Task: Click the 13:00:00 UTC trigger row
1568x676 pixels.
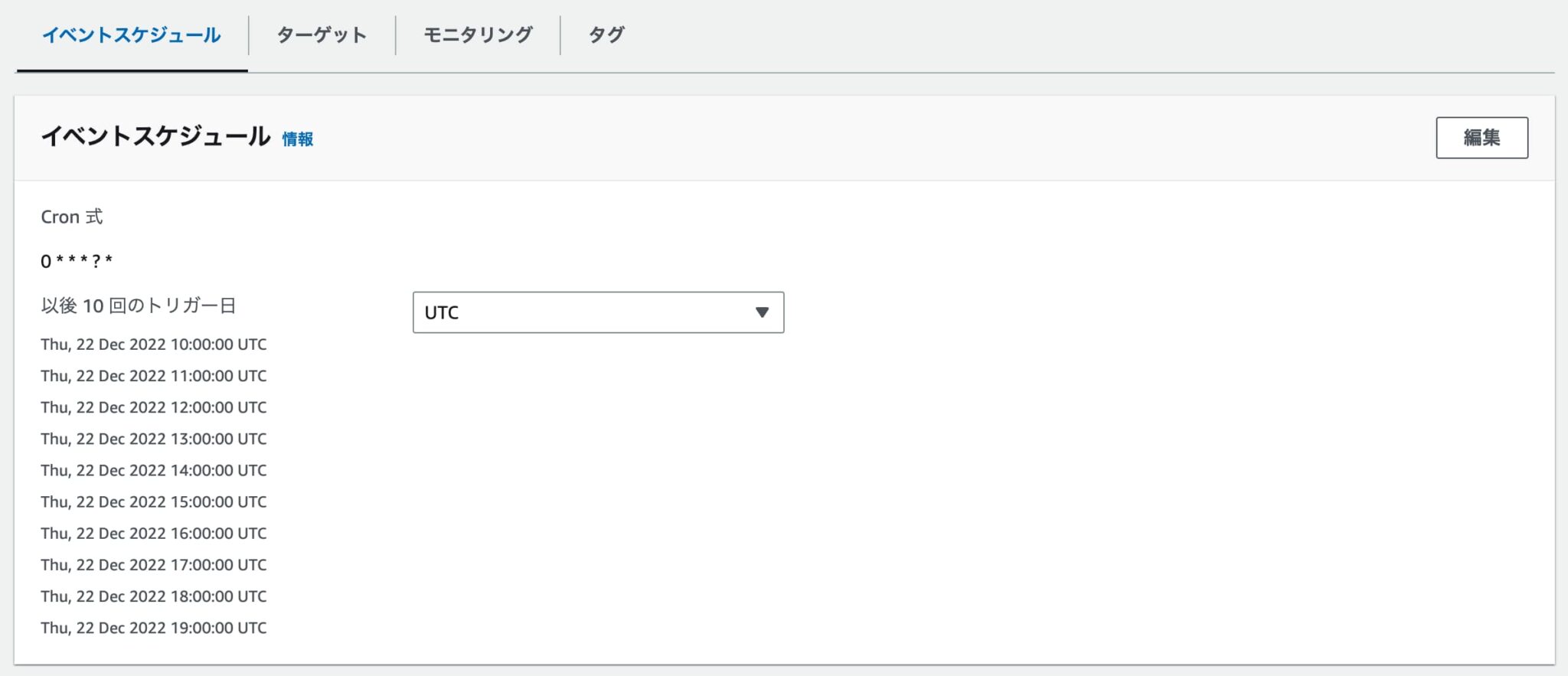Action: pyautogui.click(x=153, y=438)
